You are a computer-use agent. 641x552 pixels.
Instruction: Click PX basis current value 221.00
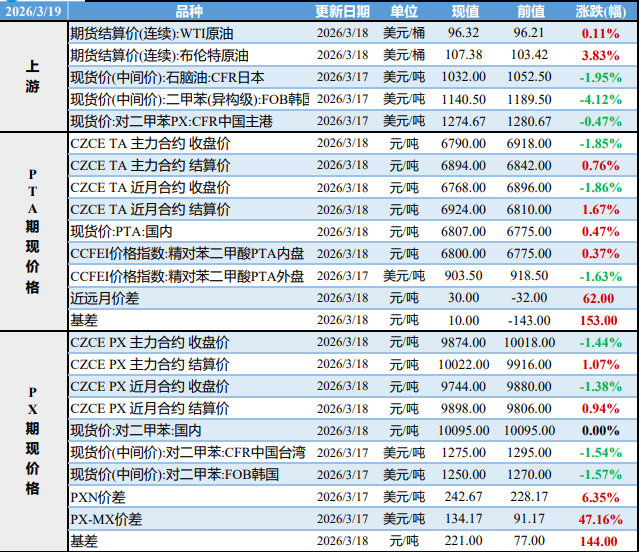click(463, 541)
